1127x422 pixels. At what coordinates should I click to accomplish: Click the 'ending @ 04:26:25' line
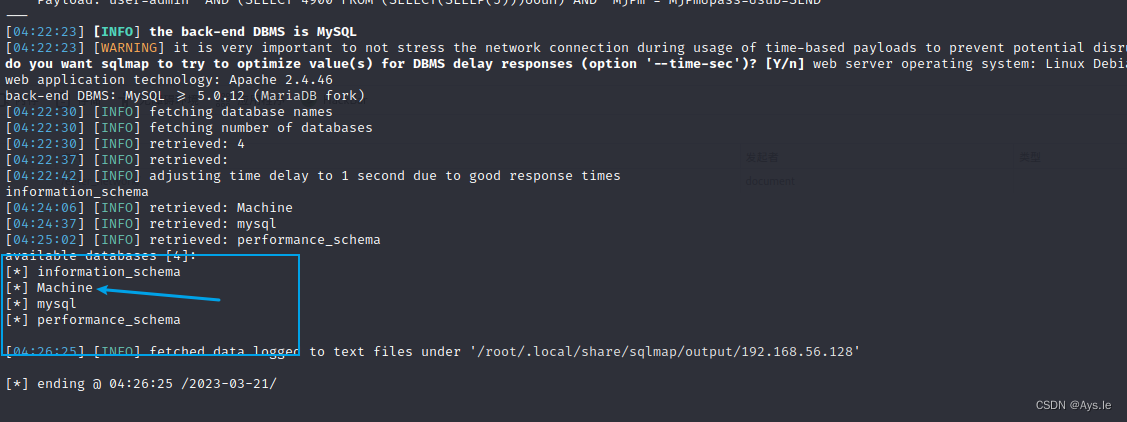tap(141, 383)
